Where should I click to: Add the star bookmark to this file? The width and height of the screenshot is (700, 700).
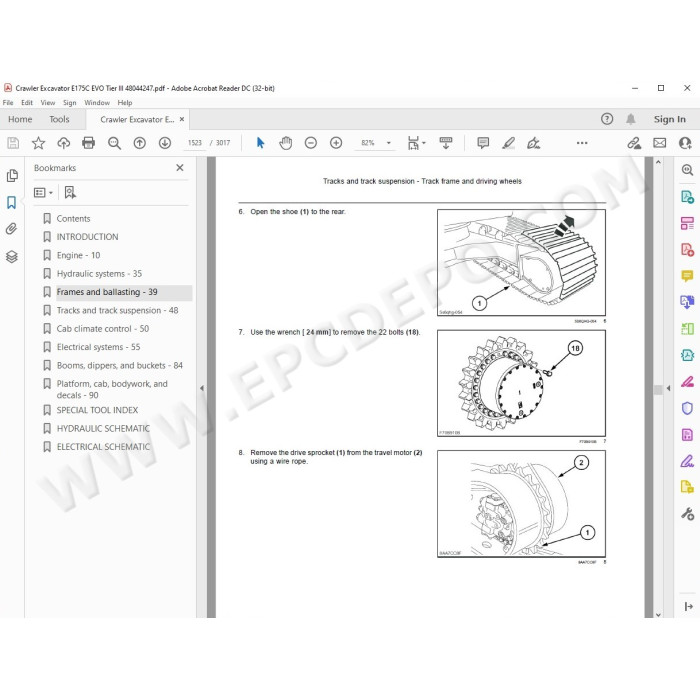38,143
